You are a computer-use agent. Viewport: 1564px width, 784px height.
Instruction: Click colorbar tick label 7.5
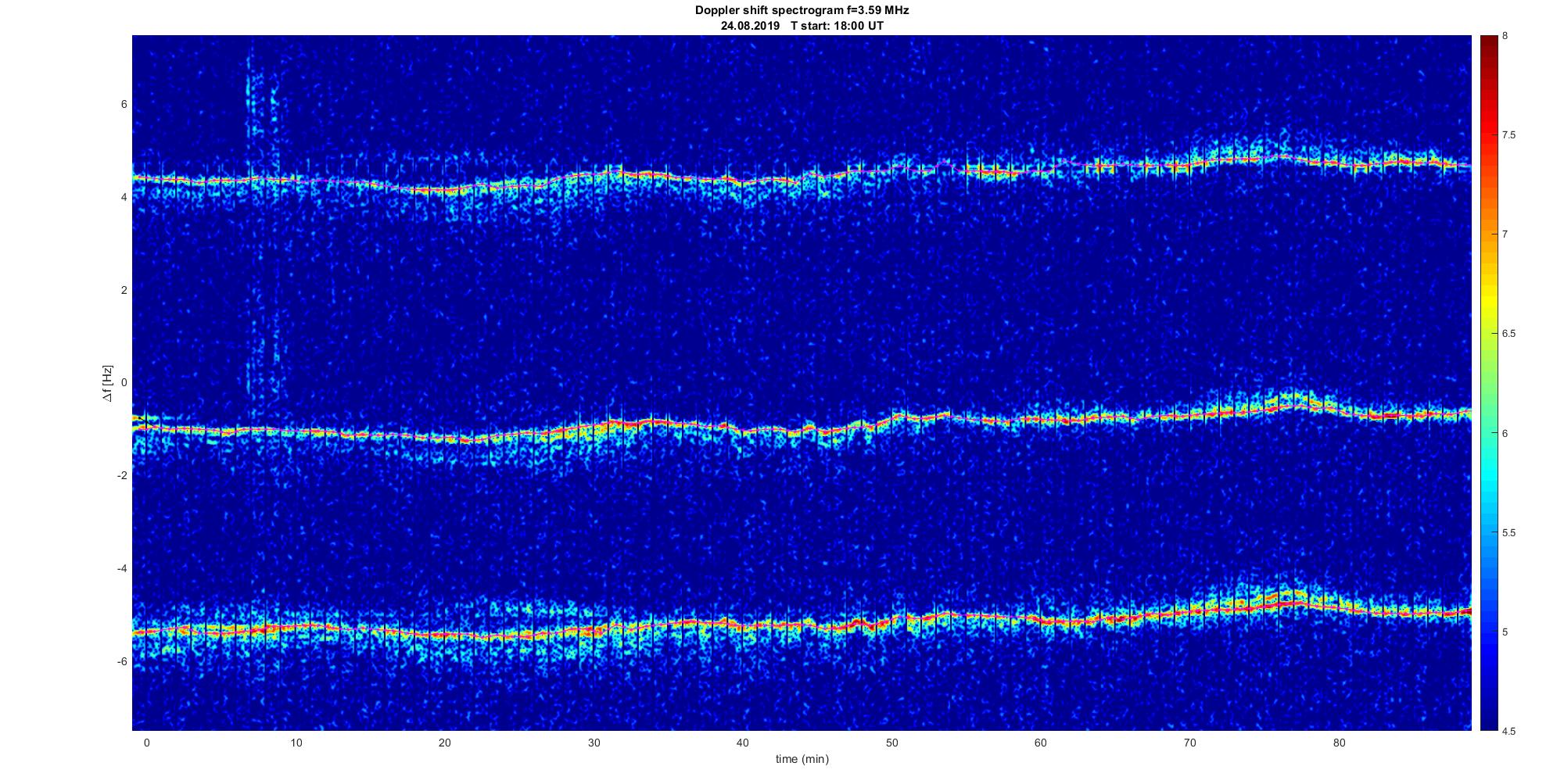(x=1508, y=135)
